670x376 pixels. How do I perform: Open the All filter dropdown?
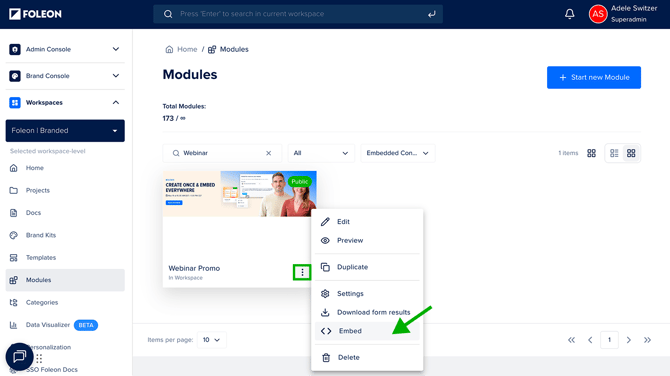tap(321, 153)
